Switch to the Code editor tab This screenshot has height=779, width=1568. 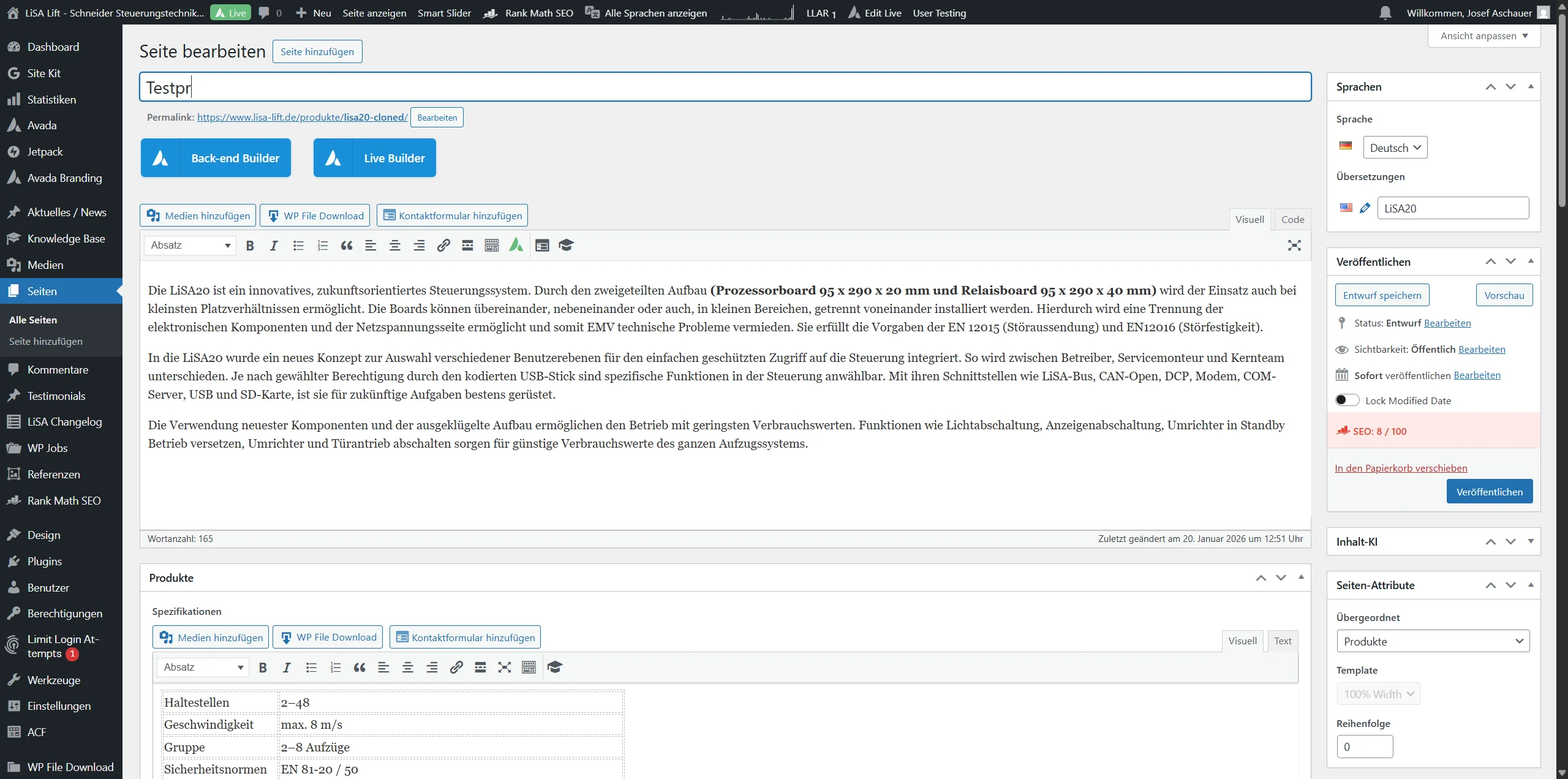(1292, 219)
